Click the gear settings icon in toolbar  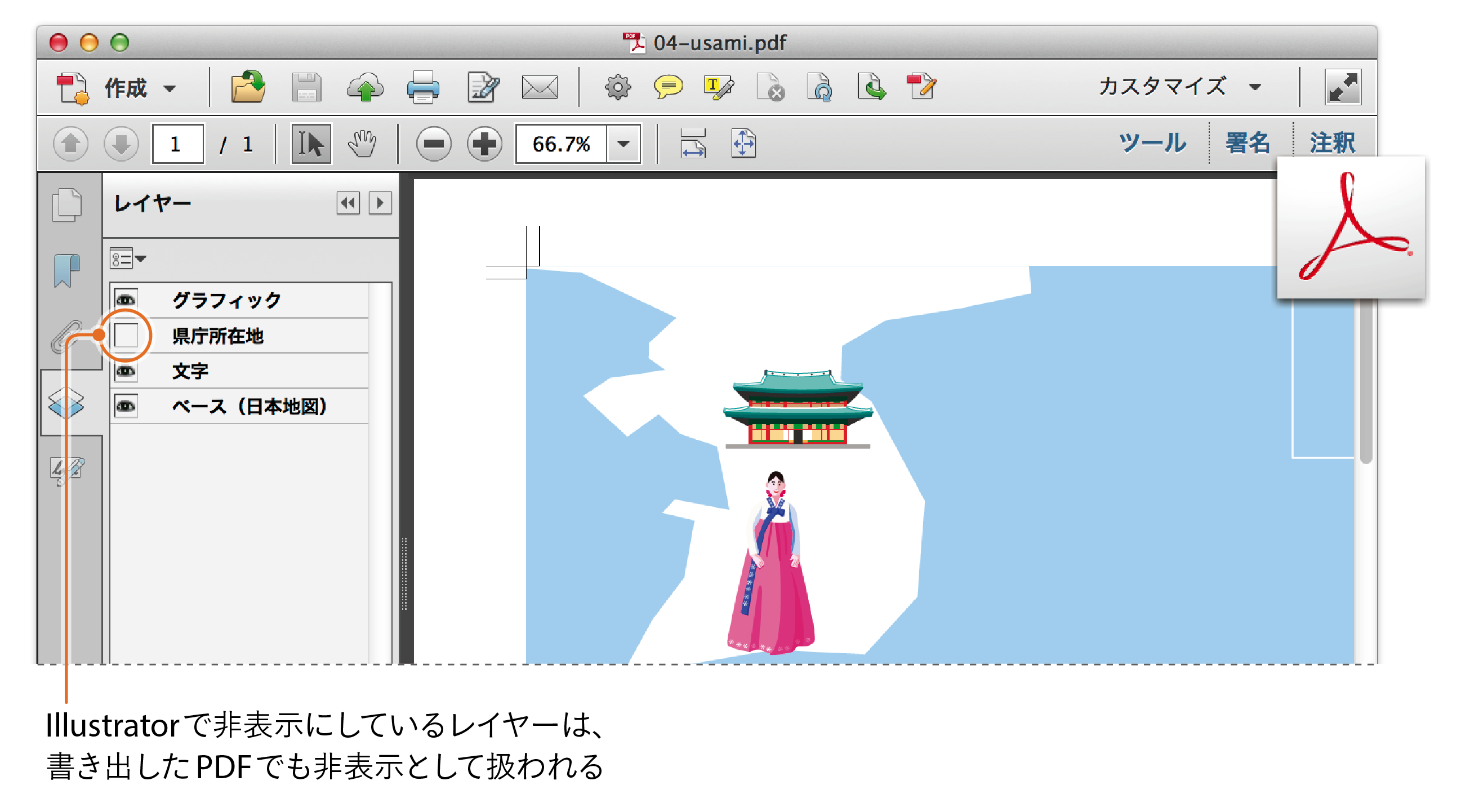618,87
